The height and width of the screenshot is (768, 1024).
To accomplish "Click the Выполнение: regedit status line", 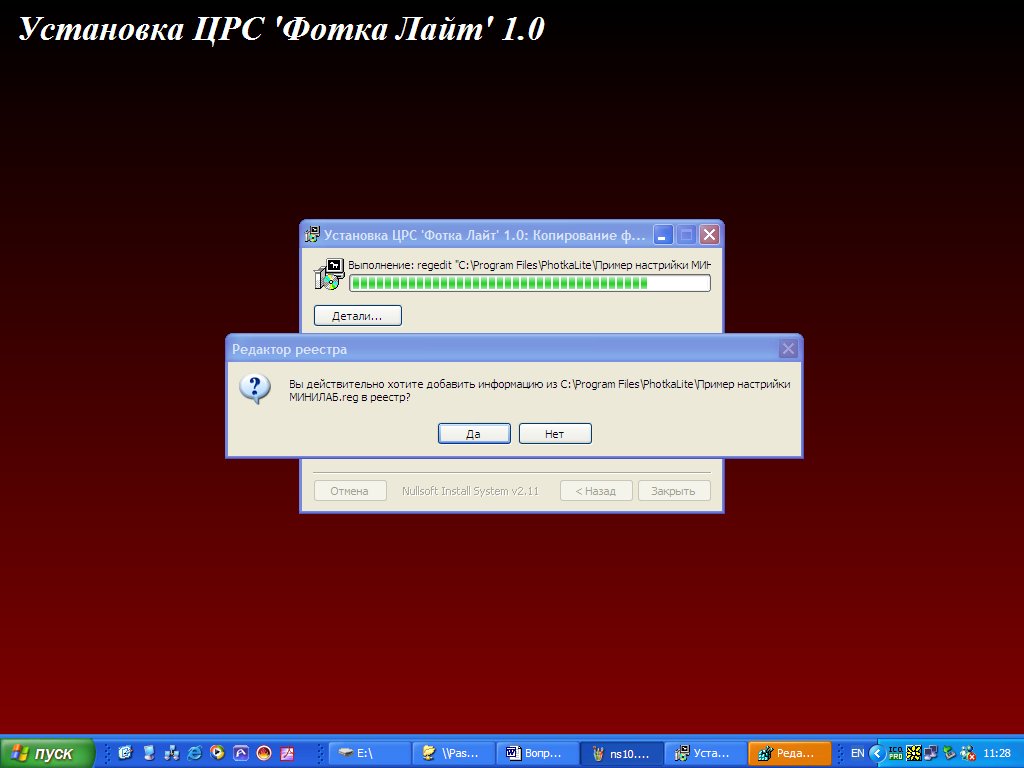I will [529, 265].
